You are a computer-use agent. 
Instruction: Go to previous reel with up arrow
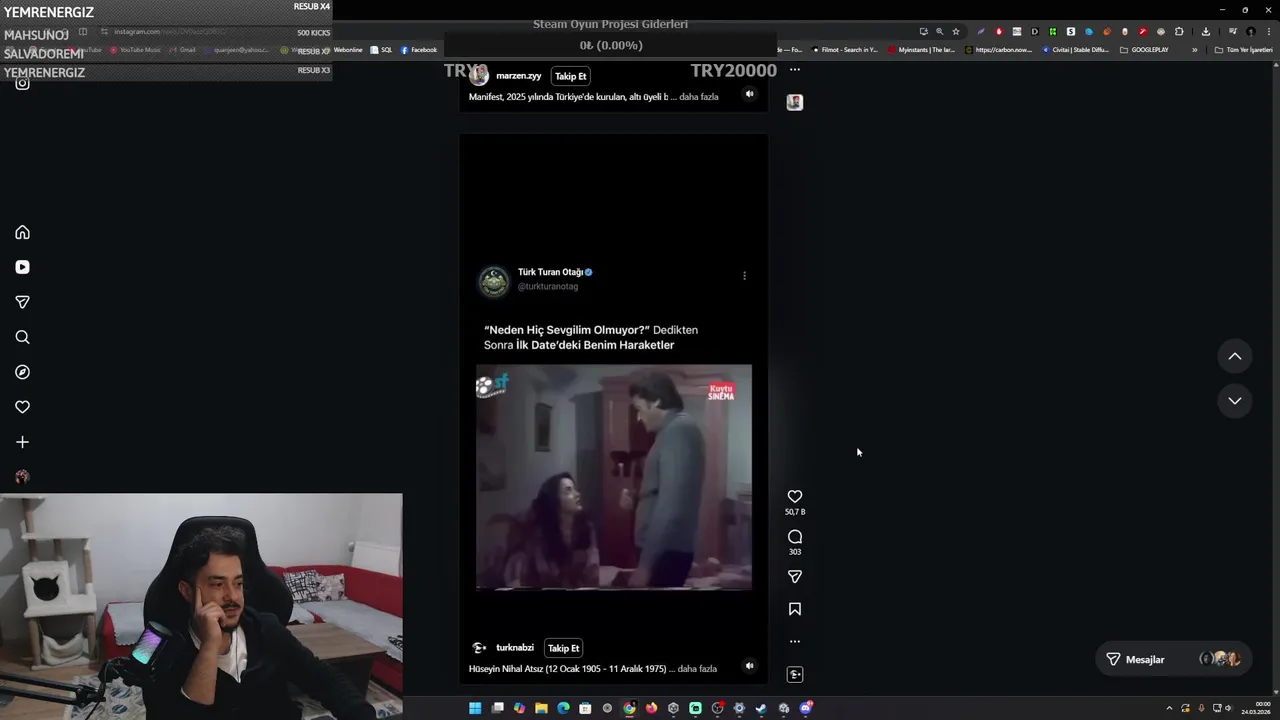click(x=1235, y=356)
